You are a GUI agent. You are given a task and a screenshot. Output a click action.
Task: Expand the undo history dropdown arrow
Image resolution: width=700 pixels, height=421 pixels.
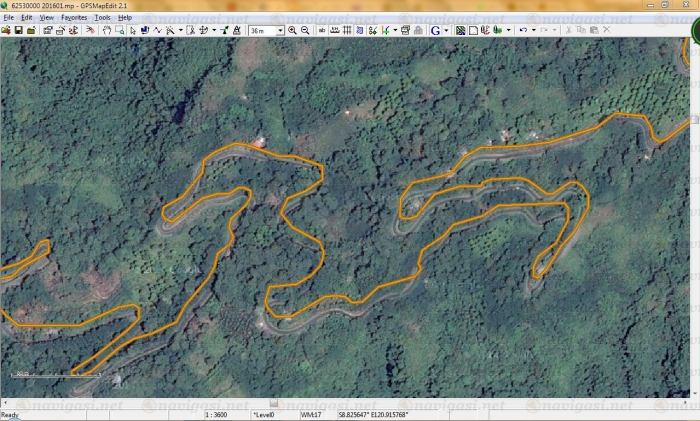click(532, 30)
